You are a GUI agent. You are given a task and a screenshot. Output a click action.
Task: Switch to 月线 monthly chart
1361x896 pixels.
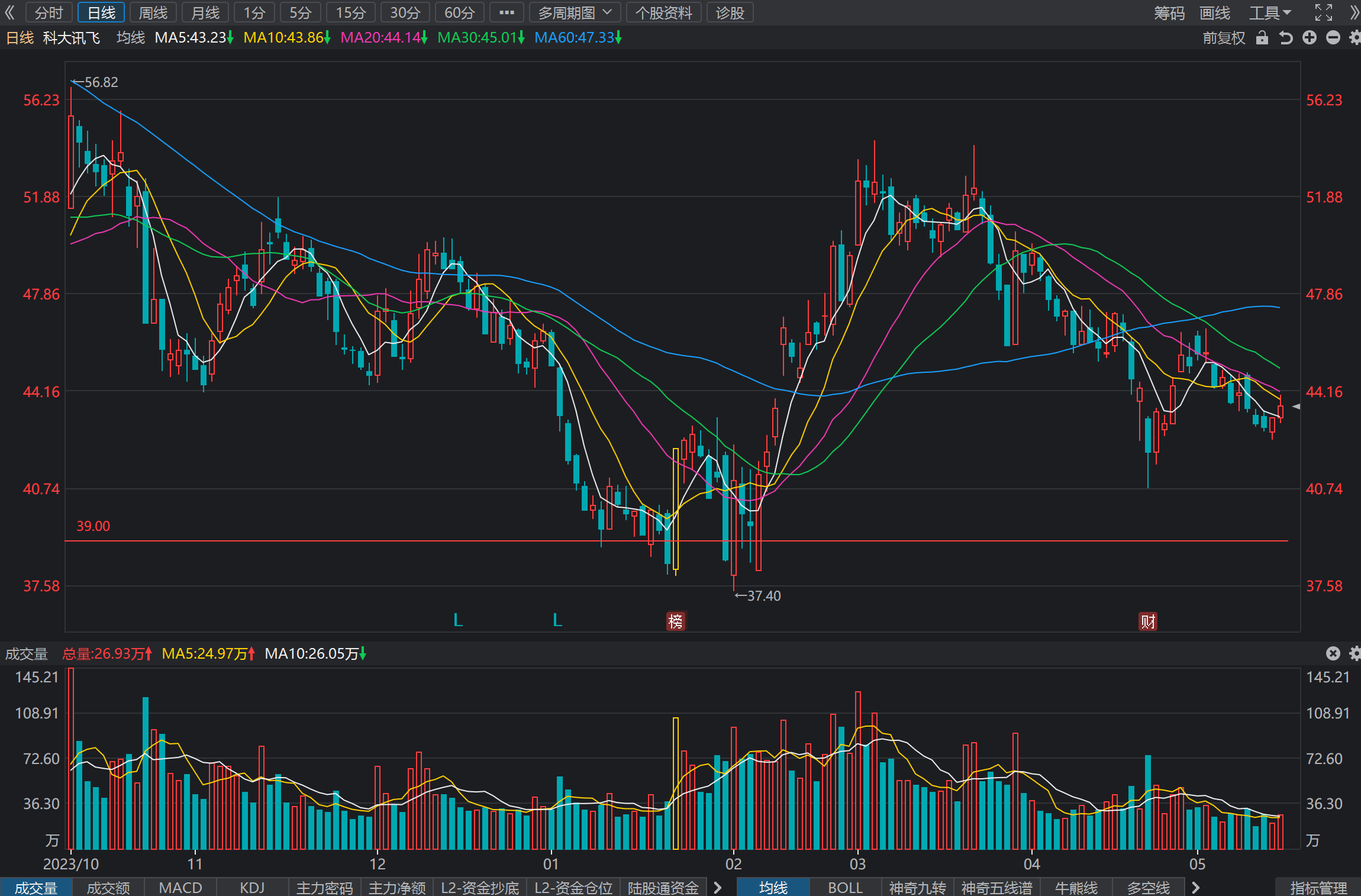click(x=205, y=12)
